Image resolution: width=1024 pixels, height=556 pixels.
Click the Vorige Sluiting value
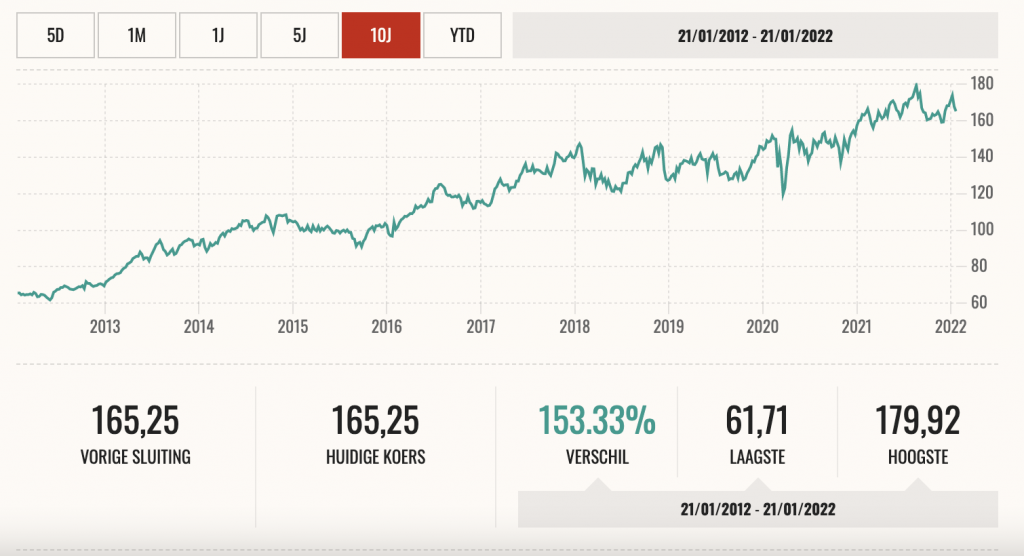(x=135, y=421)
